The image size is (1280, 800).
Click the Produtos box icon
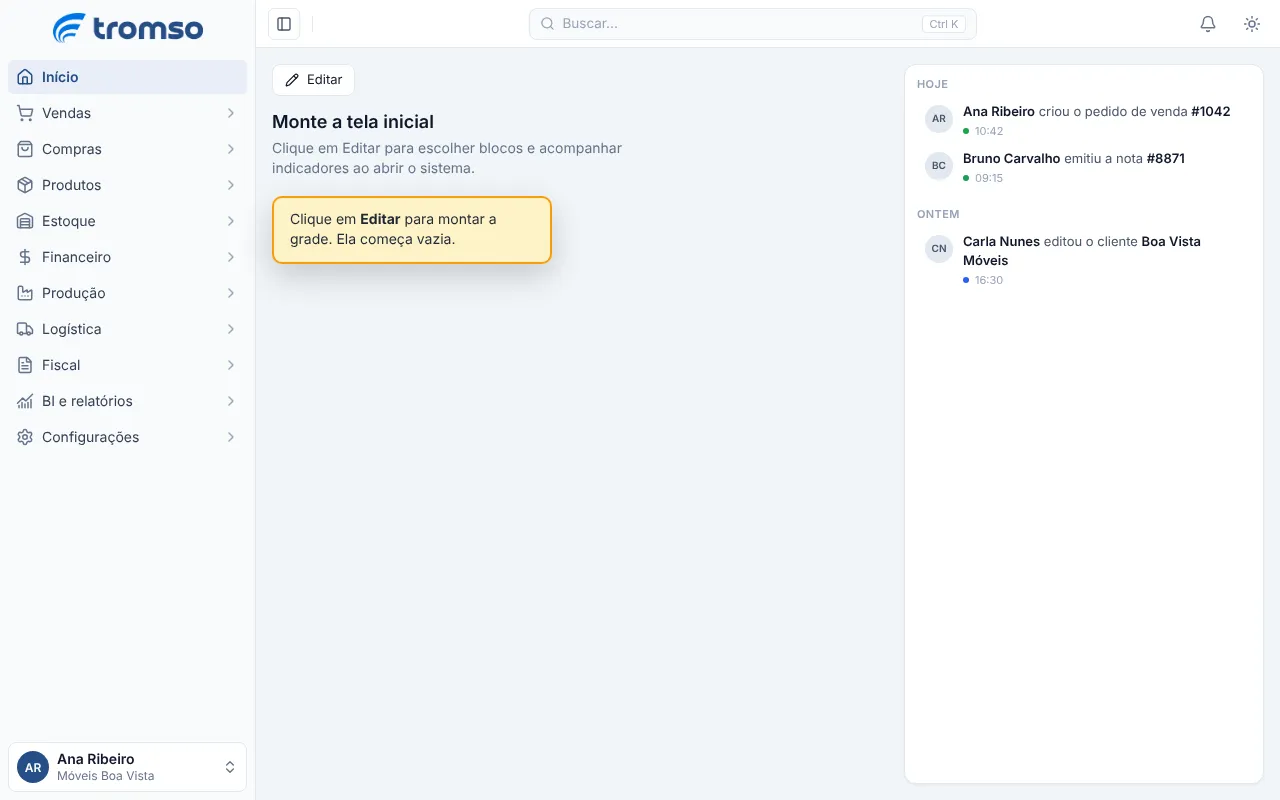pyautogui.click(x=25, y=185)
